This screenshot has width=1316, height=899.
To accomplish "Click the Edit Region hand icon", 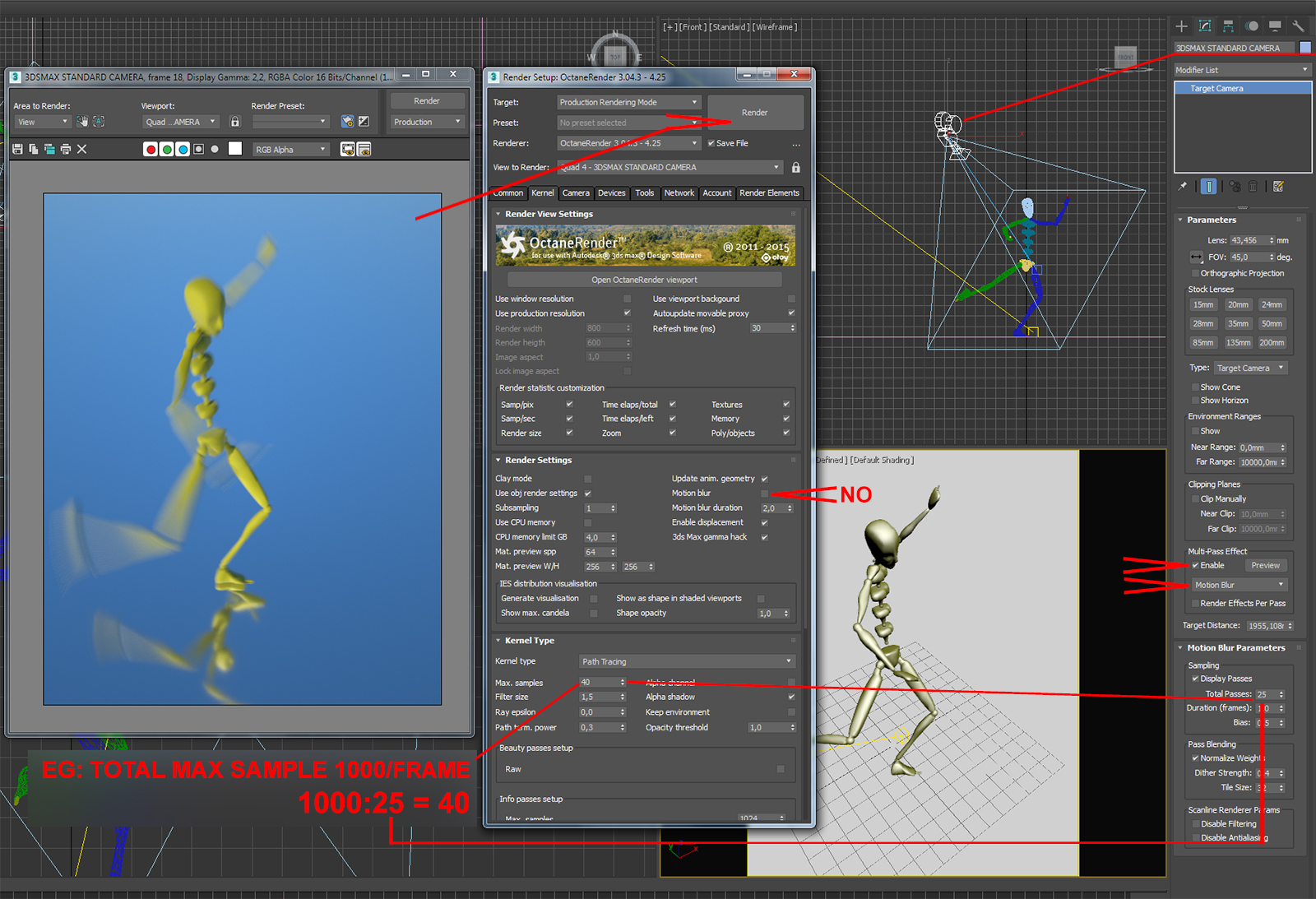I will coord(82,122).
